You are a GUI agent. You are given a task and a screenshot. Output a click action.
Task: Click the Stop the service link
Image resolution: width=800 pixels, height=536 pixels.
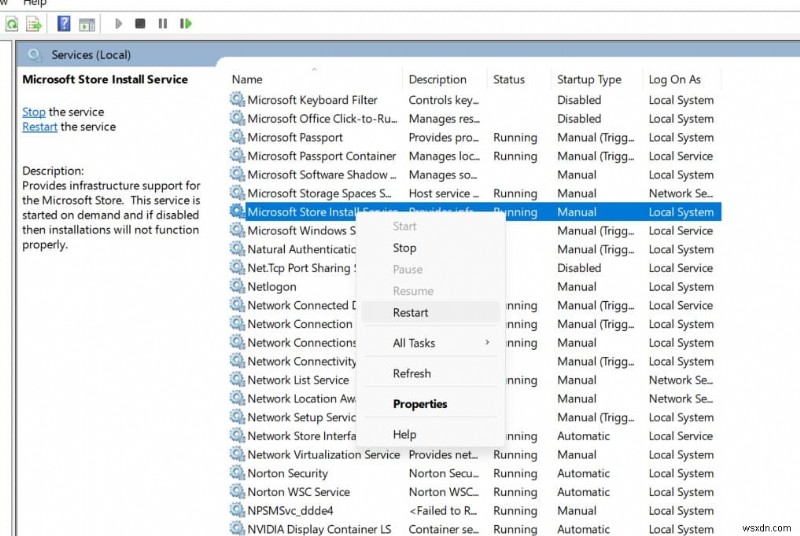tap(34, 112)
